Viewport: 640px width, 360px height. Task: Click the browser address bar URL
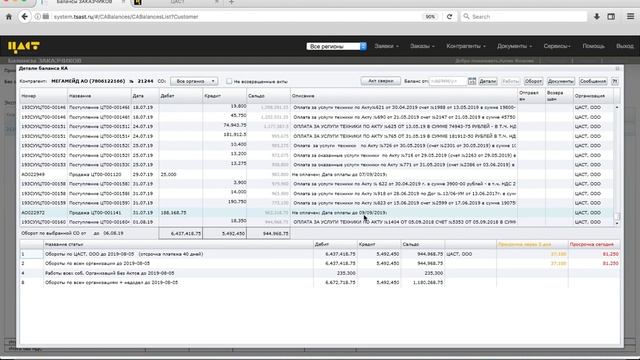point(126,17)
